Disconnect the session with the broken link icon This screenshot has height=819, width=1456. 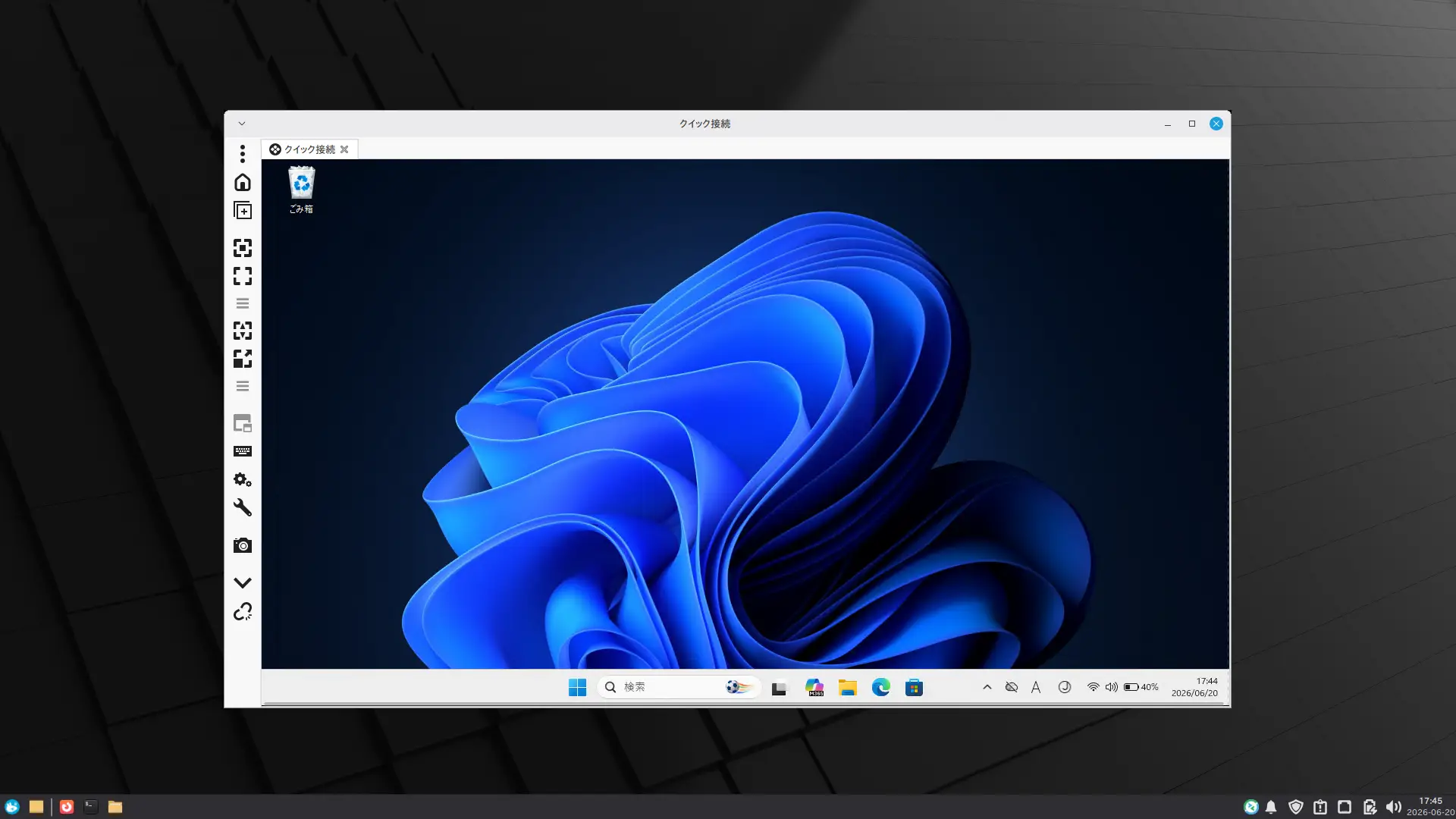click(x=243, y=611)
